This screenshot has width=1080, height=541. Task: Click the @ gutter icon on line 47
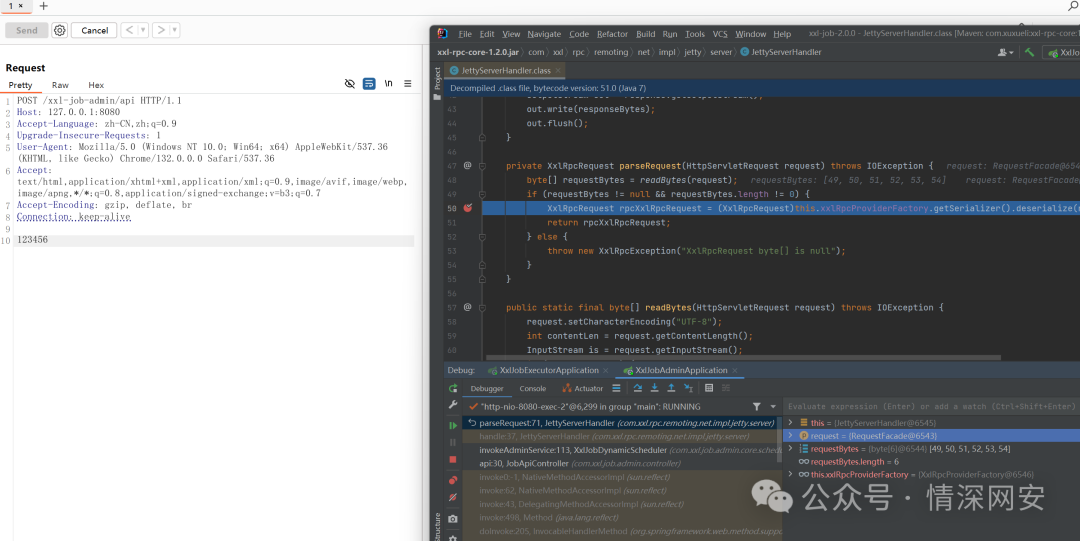pos(467,165)
